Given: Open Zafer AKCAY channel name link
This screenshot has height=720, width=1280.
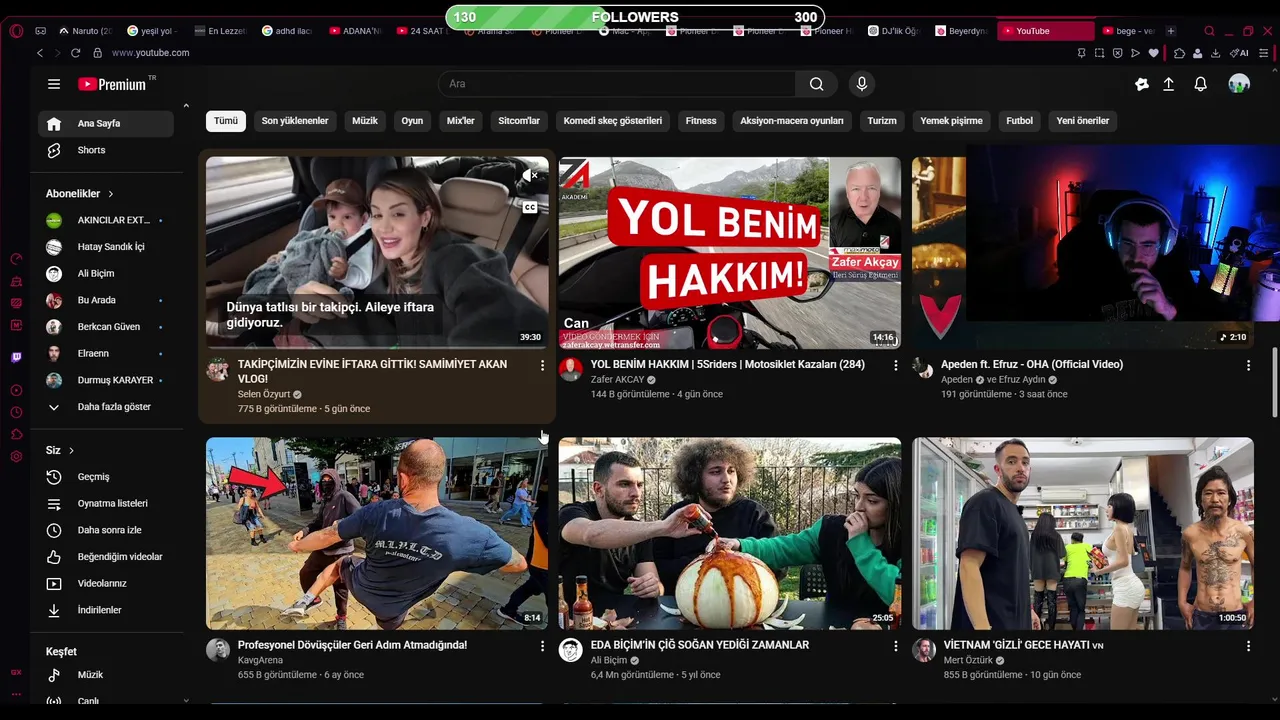Looking at the screenshot, I should pos(617,380).
